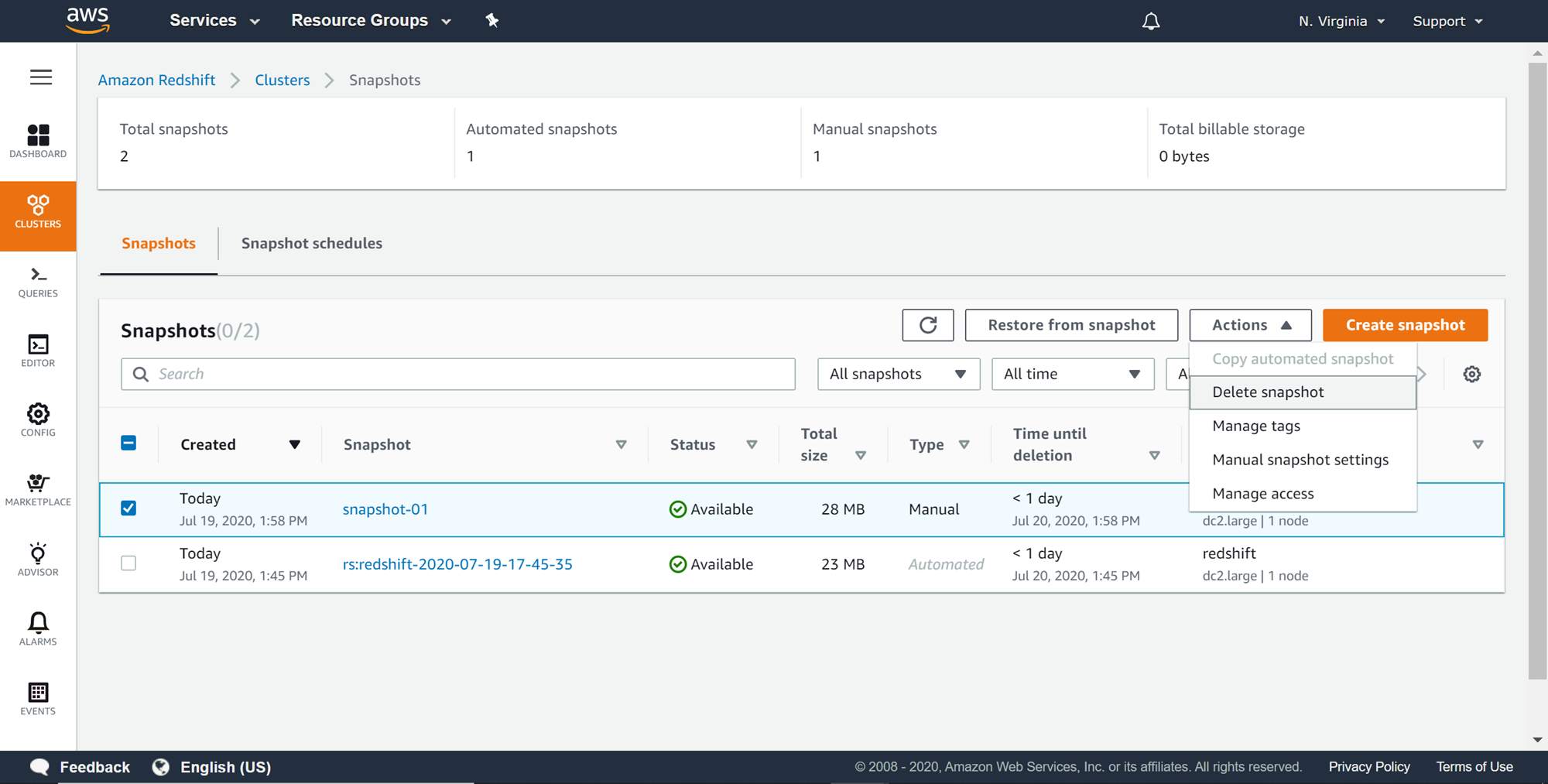Open the Queries sidebar icon

(x=38, y=282)
